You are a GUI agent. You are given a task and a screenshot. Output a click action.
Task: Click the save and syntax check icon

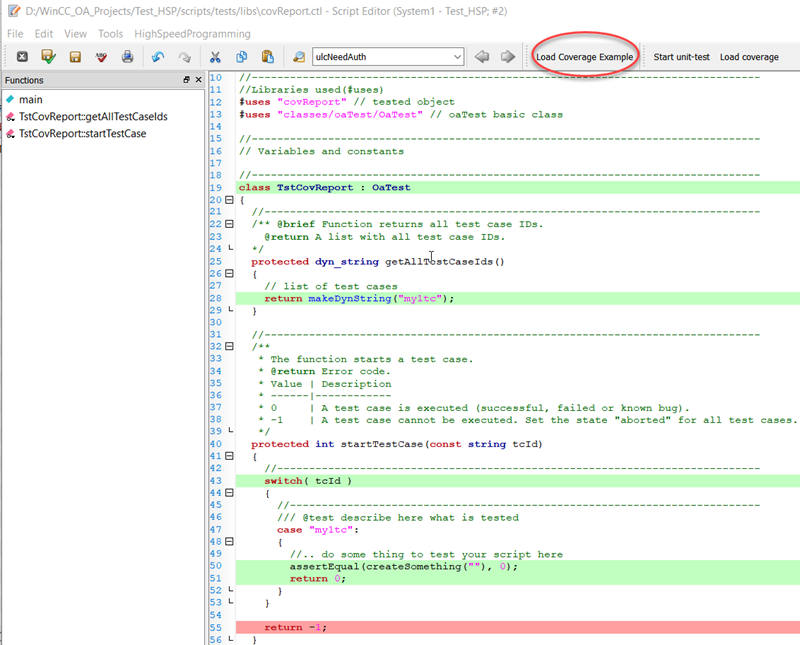point(48,57)
